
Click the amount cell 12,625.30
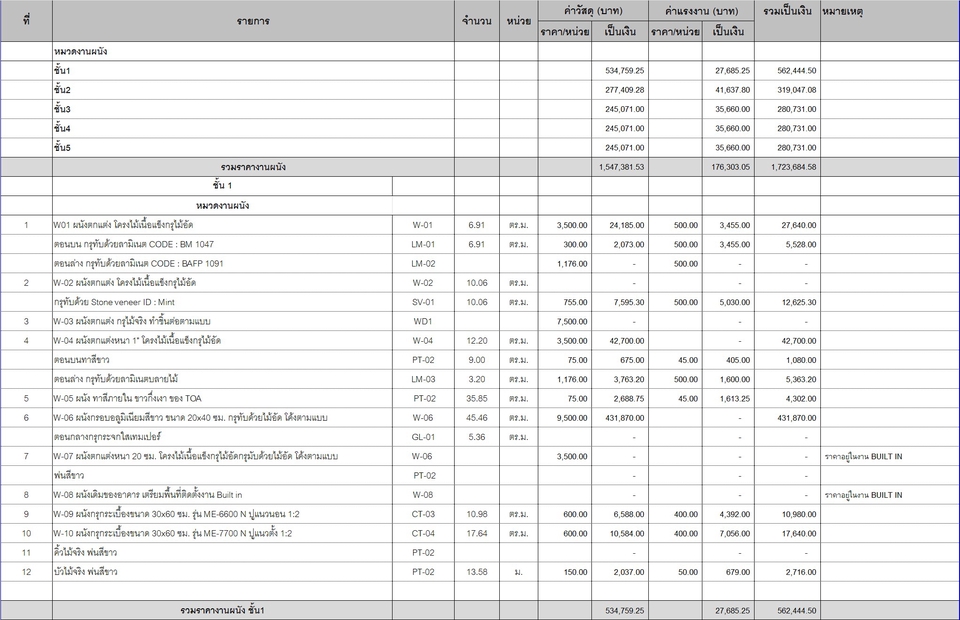click(787, 302)
